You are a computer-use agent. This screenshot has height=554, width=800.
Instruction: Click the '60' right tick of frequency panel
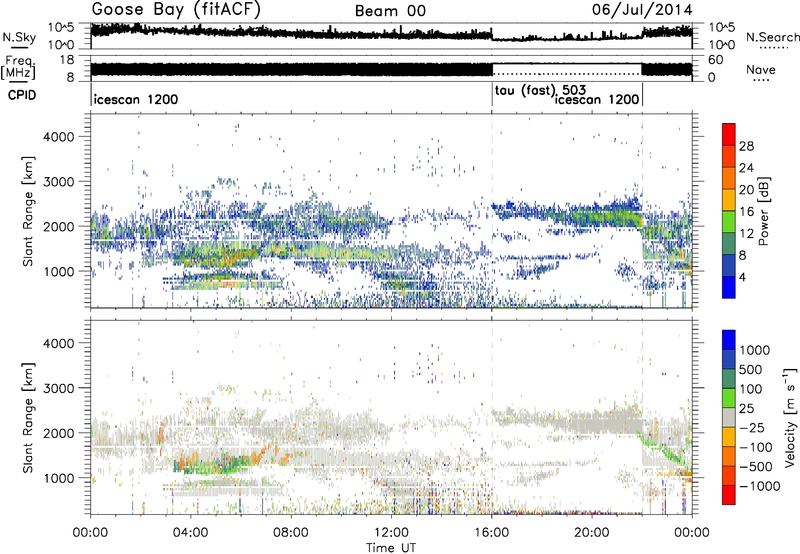716,60
